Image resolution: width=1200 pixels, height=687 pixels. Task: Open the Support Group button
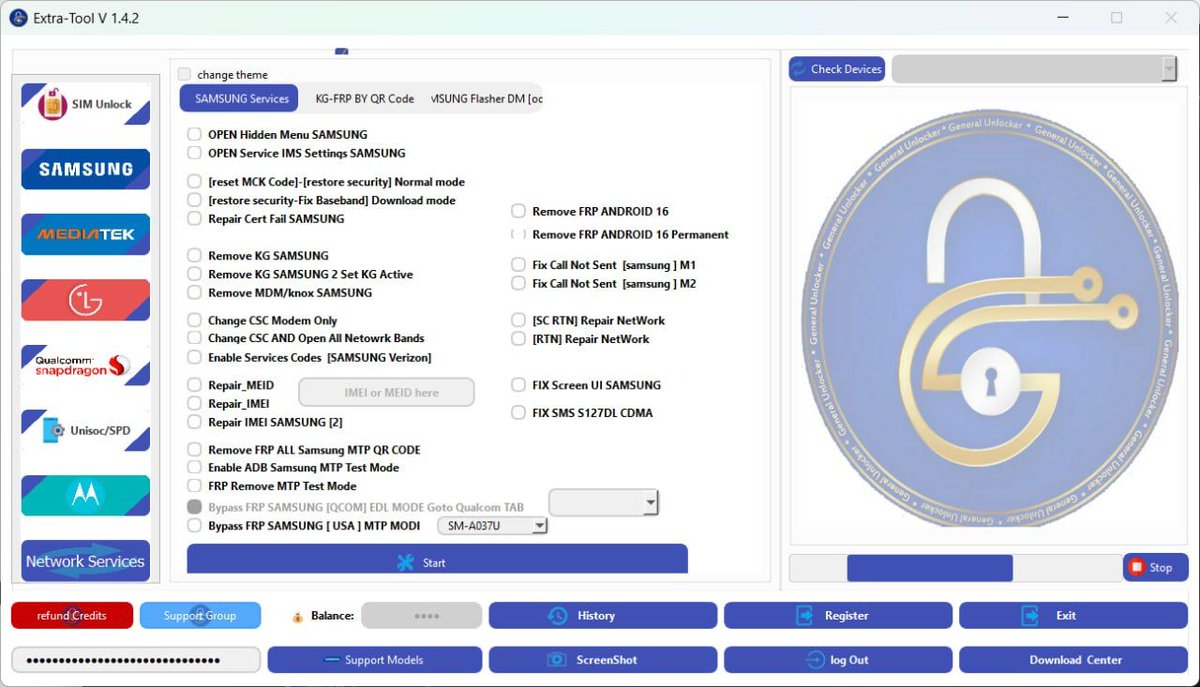200,615
